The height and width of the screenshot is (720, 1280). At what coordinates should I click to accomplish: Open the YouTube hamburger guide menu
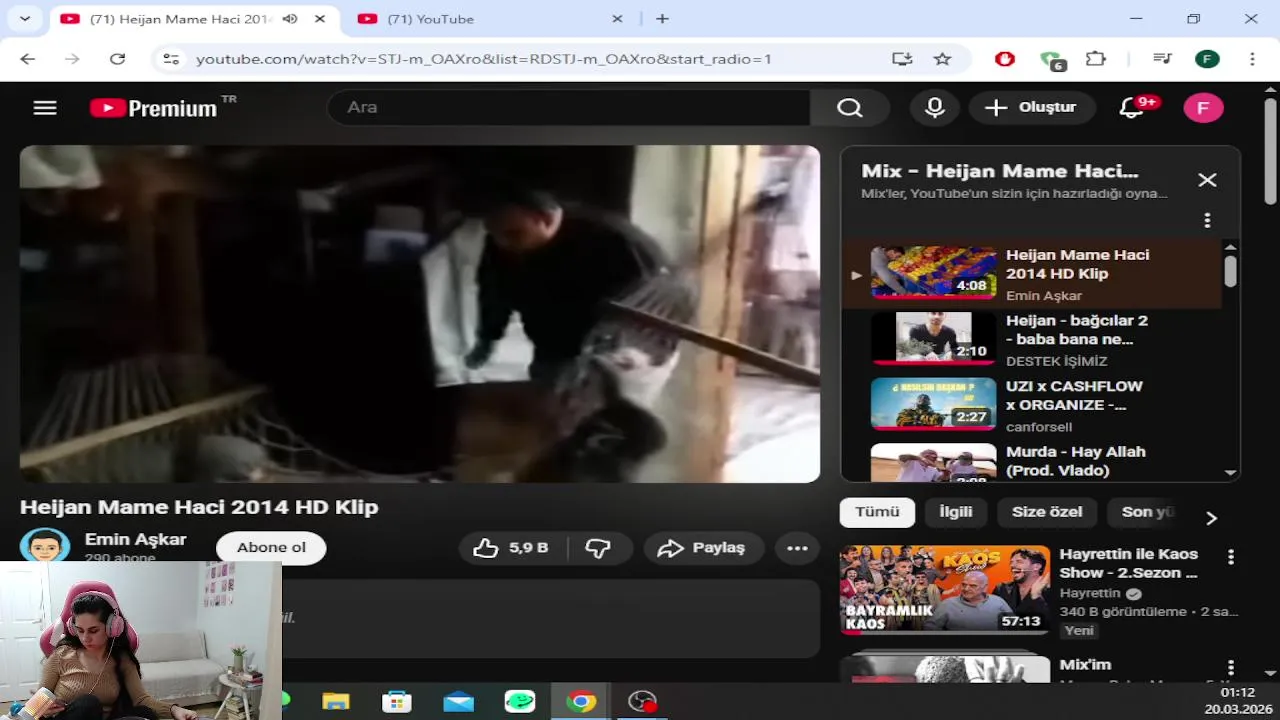click(45, 108)
